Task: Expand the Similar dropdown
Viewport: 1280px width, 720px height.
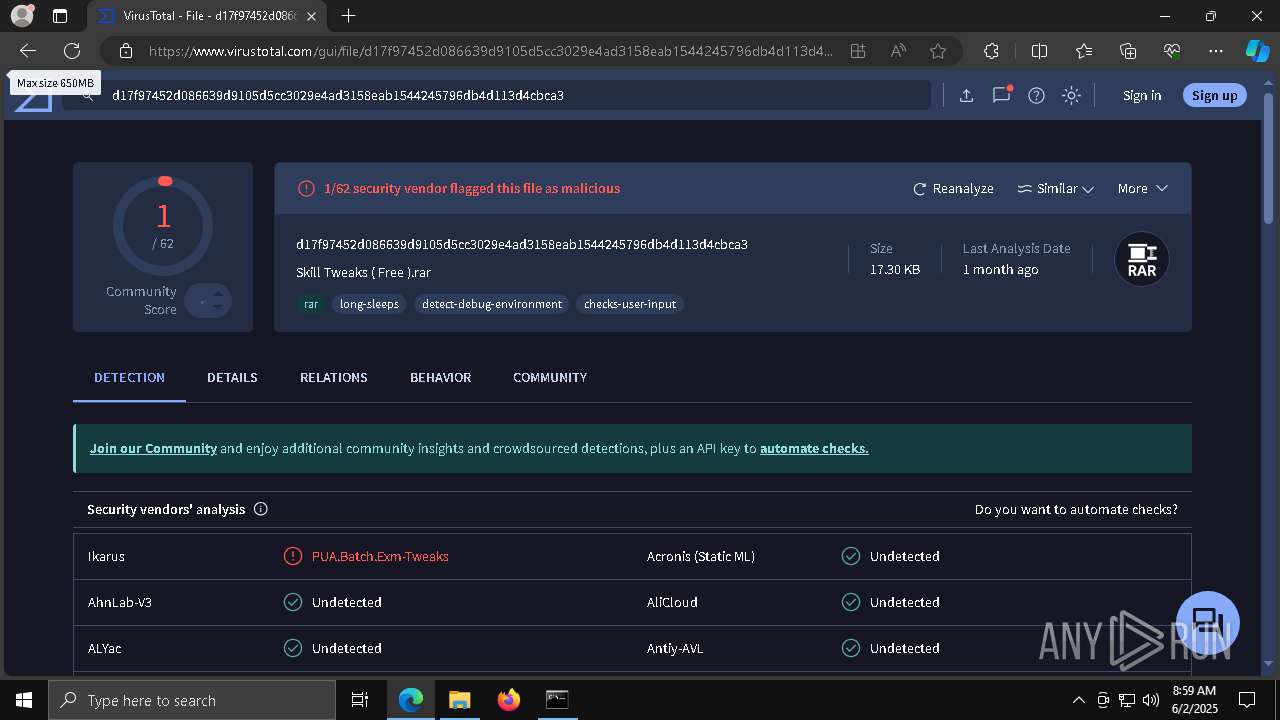Action: tap(1055, 188)
